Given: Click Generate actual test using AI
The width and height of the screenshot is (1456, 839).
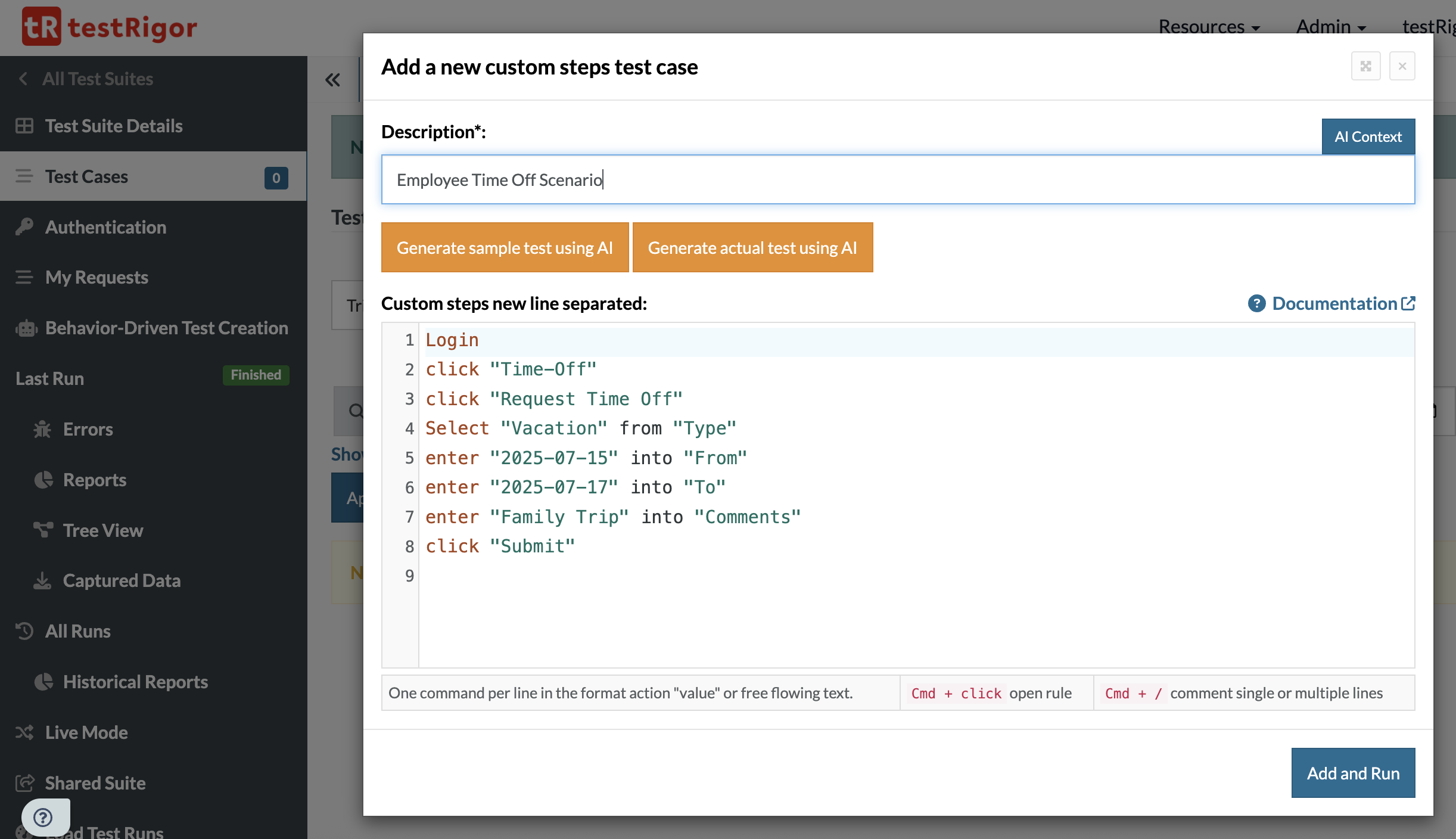Looking at the screenshot, I should [752, 247].
